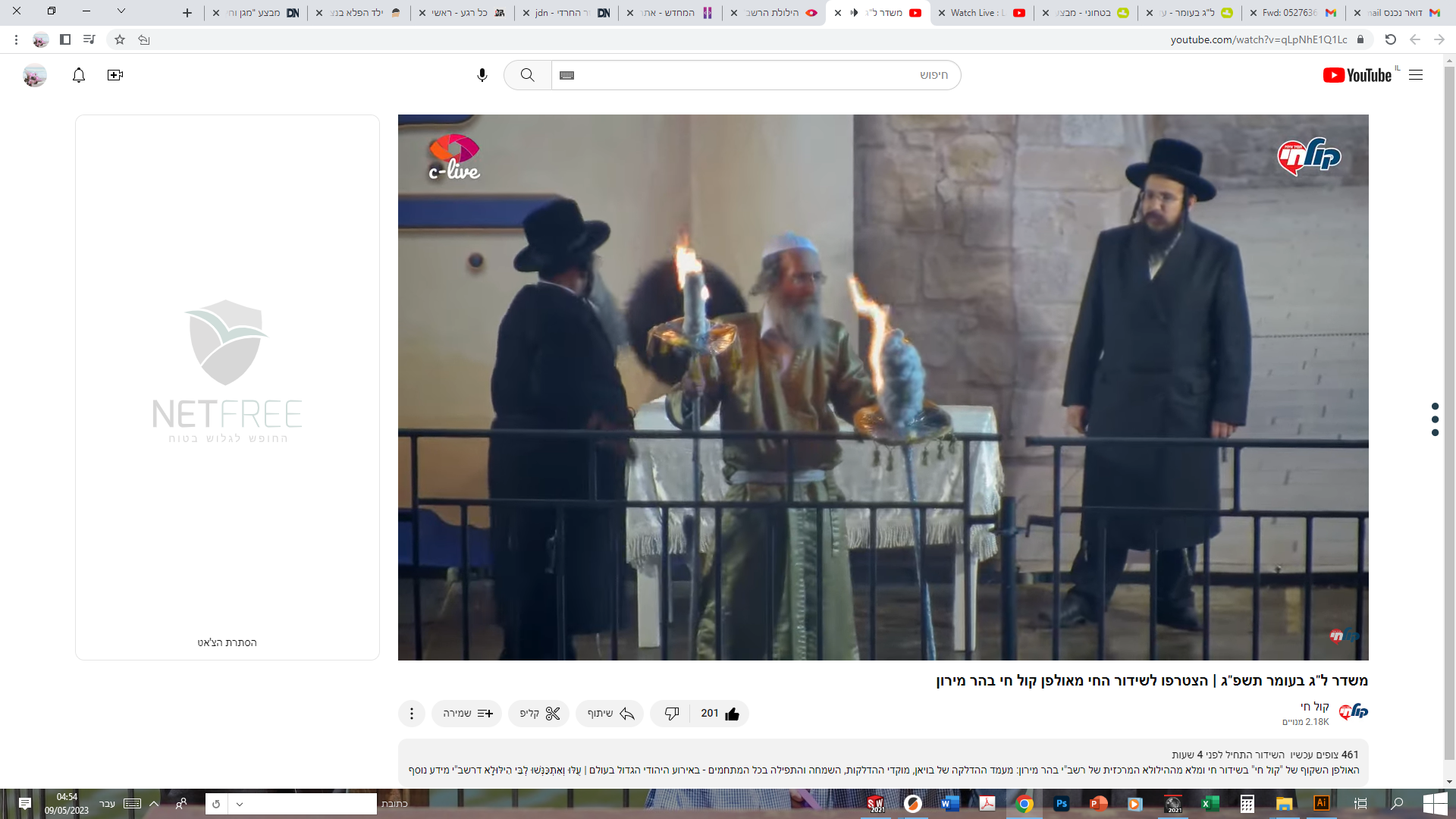Open YouTube notifications bell
Viewport: 1456px width, 819px height.
(x=79, y=75)
